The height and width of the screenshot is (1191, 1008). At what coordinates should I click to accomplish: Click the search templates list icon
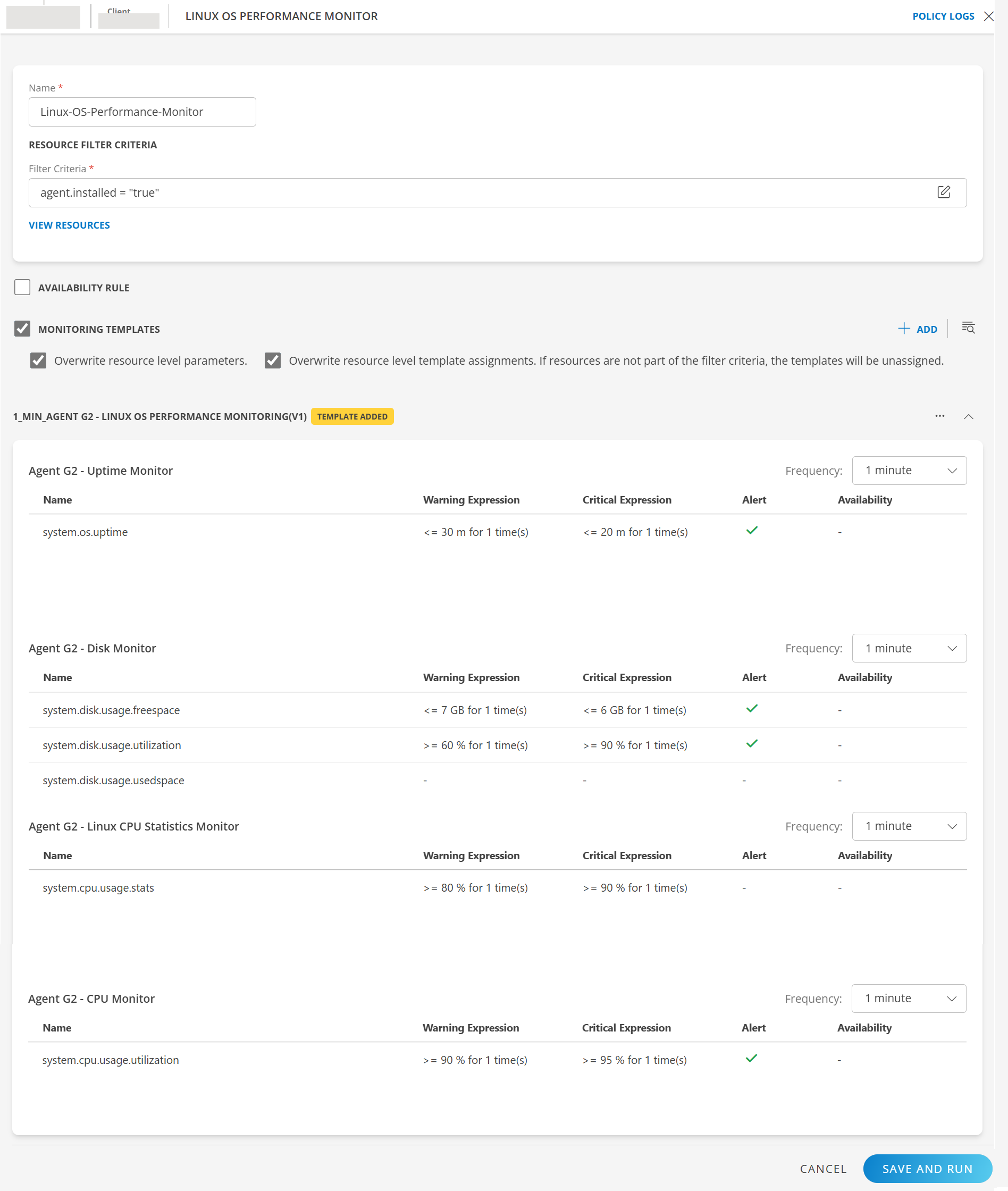point(968,328)
